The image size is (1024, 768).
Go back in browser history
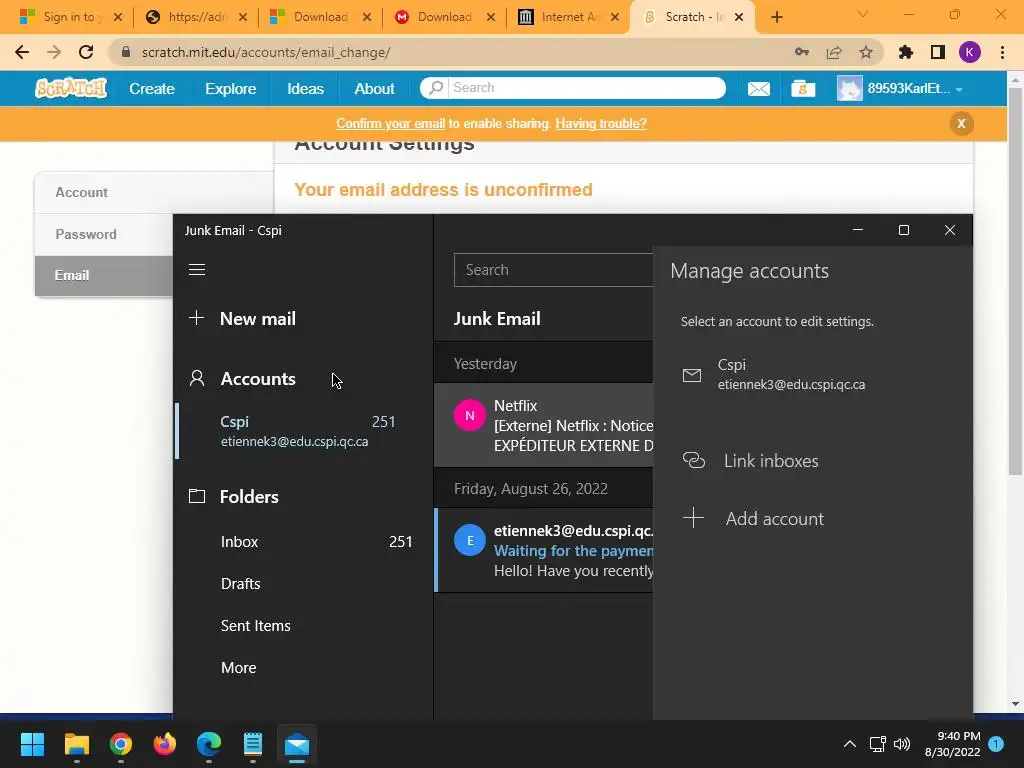point(22,52)
